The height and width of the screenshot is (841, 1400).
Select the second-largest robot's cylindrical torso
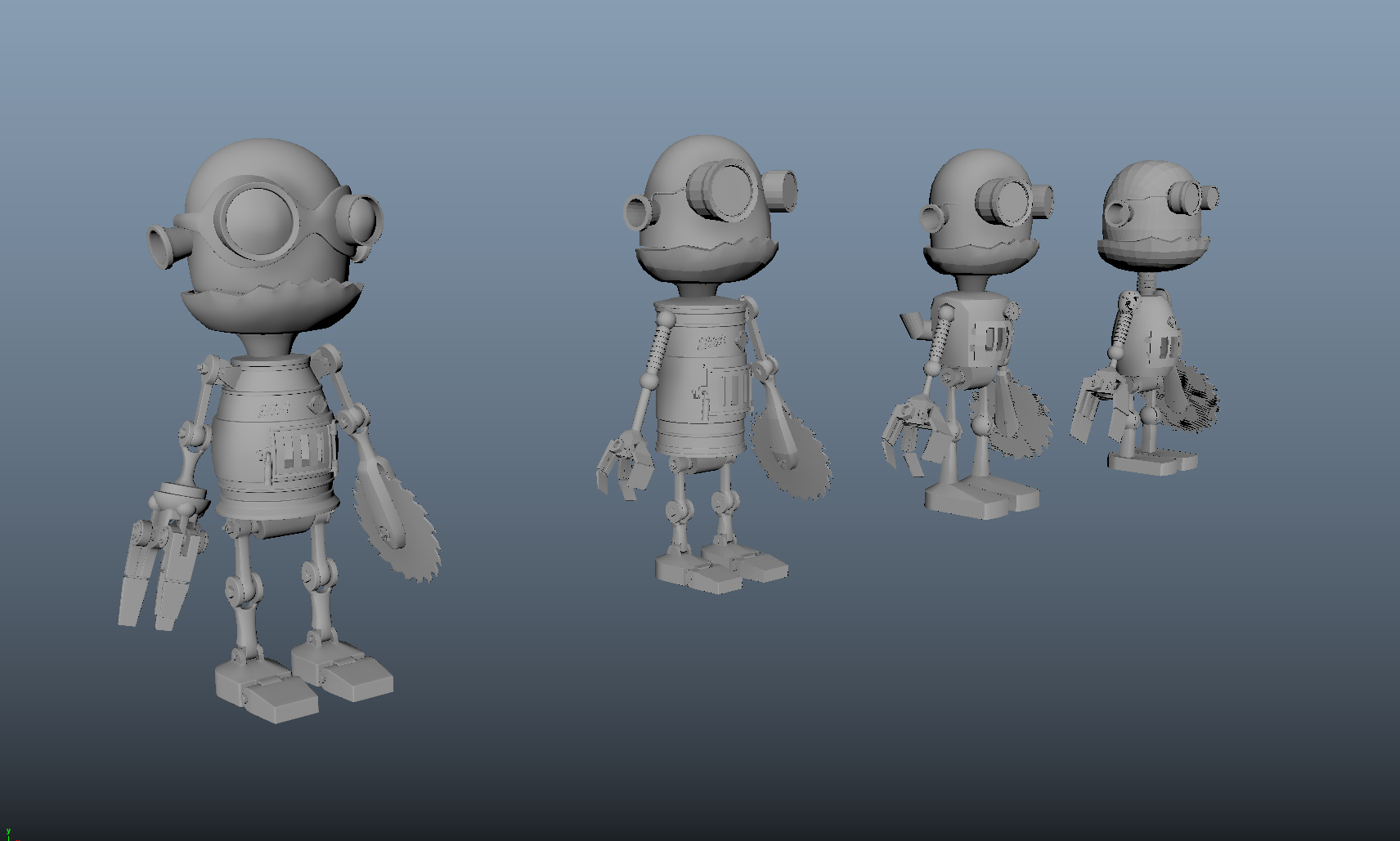point(704,378)
